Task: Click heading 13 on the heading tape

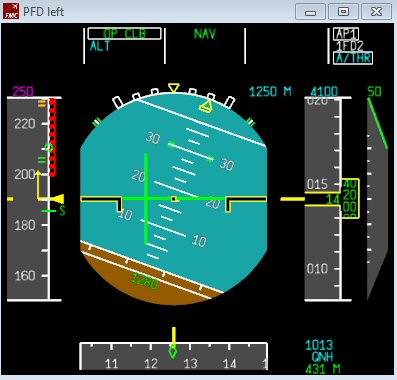Action: click(x=190, y=363)
